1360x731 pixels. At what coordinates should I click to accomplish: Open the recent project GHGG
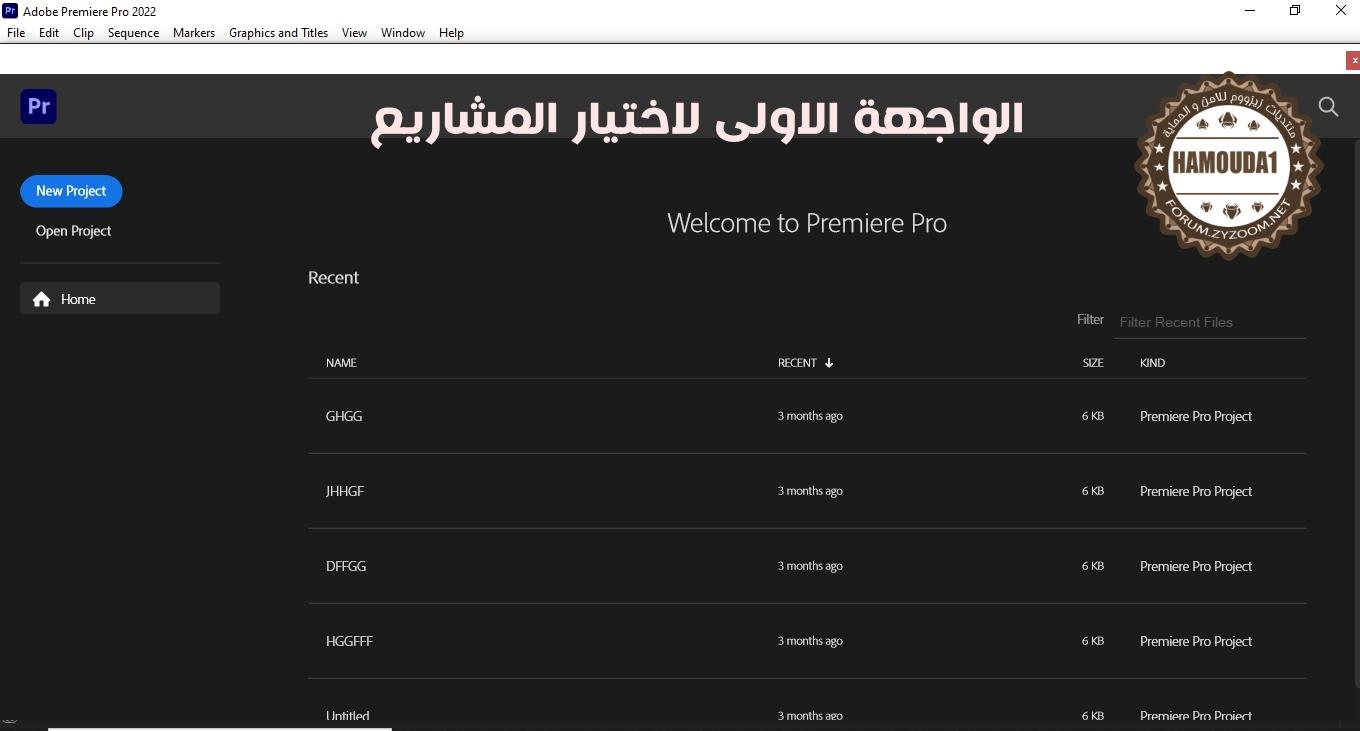click(807, 416)
